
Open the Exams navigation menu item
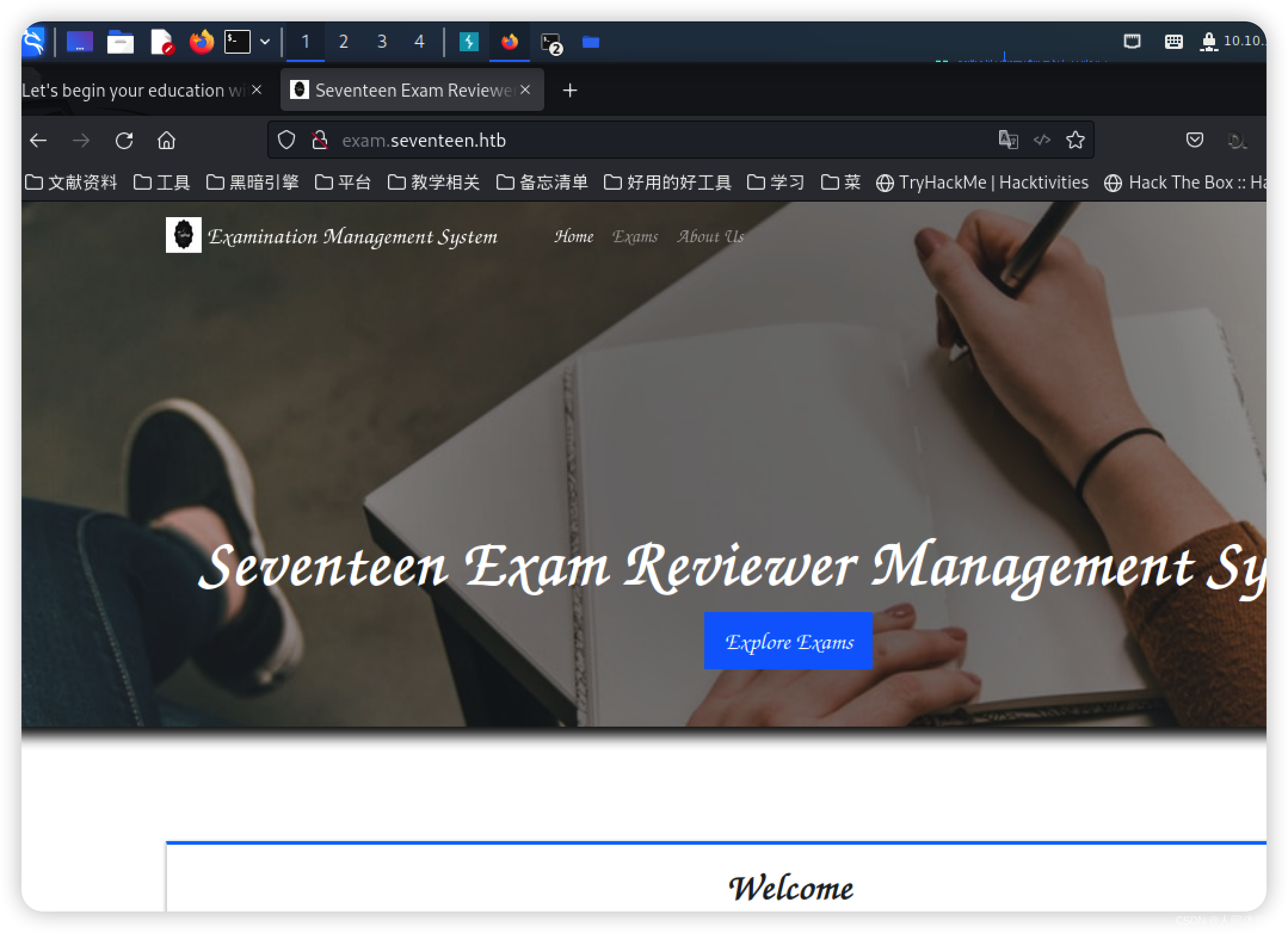pos(635,237)
